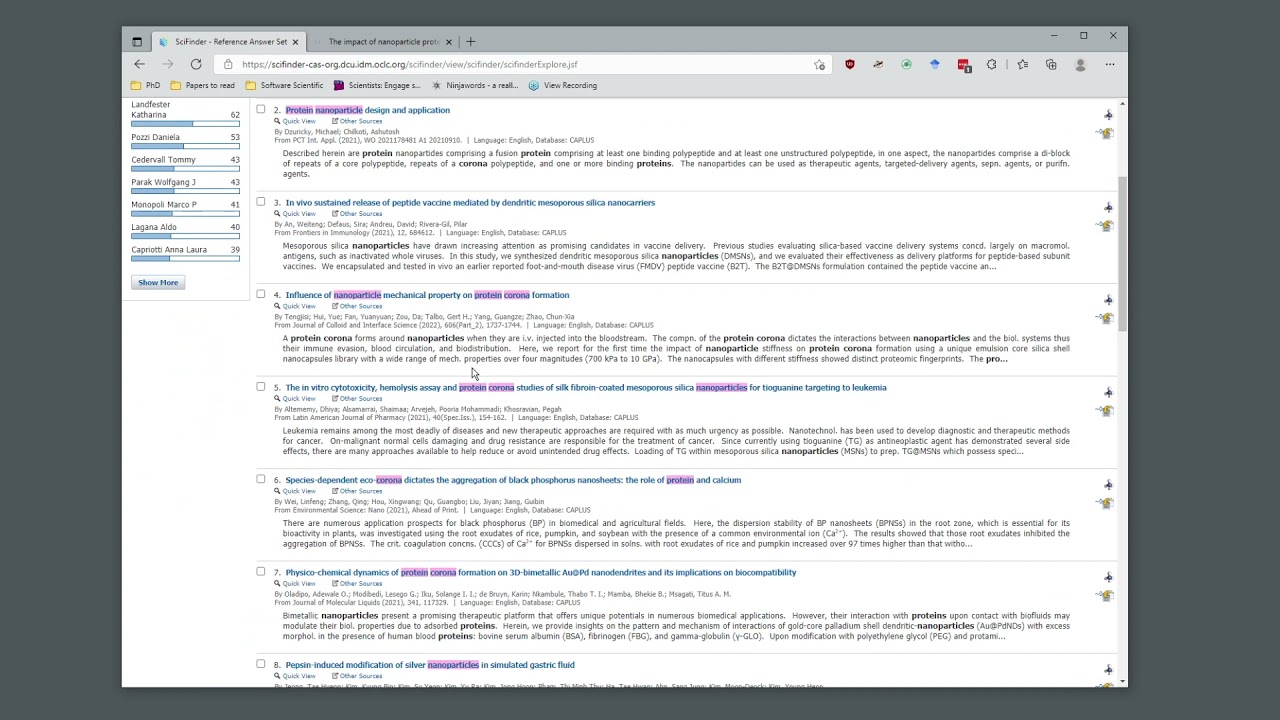Open Other Sources for In vitro cytotoxicity result
The width and height of the screenshot is (1280, 720).
pos(357,399)
